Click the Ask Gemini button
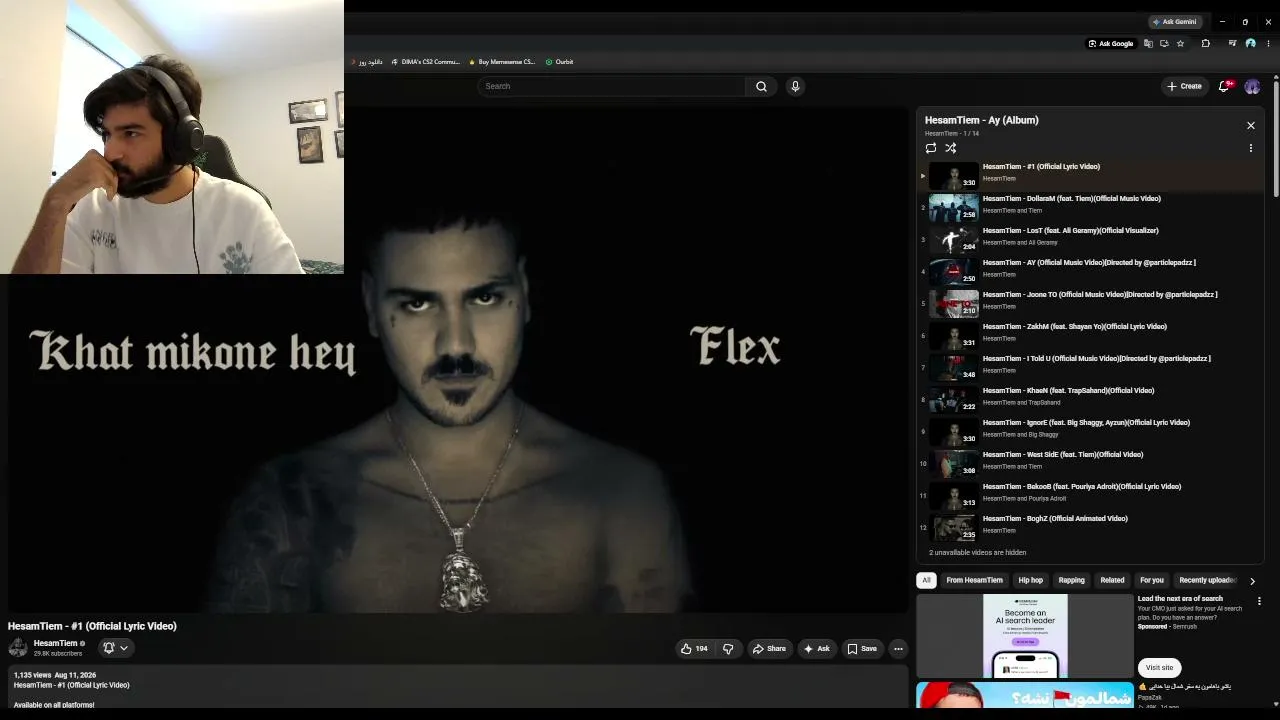Image resolution: width=1280 pixels, height=720 pixels. pos(1174,22)
